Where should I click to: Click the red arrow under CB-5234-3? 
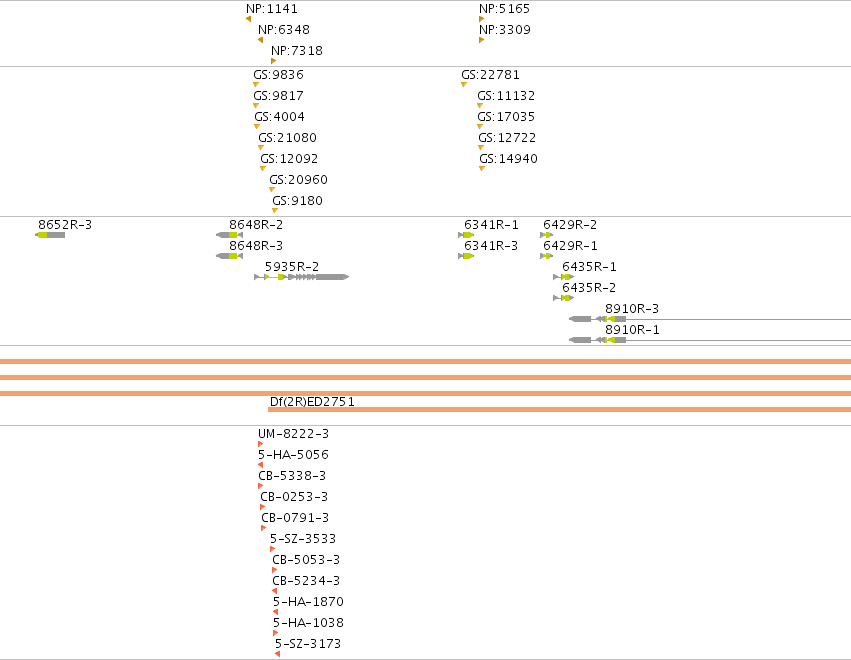pyautogui.click(x=275, y=591)
